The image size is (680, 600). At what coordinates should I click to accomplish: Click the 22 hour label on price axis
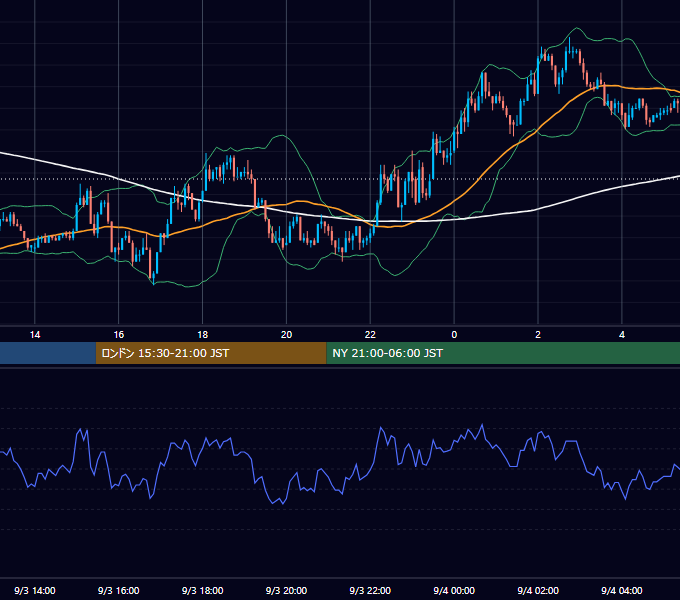(370, 335)
